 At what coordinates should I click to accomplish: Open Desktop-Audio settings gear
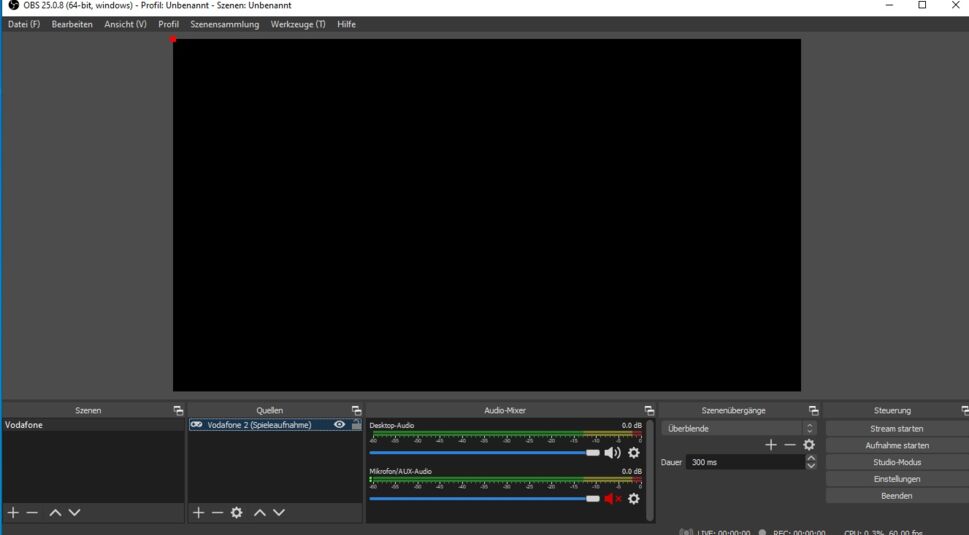pos(634,453)
